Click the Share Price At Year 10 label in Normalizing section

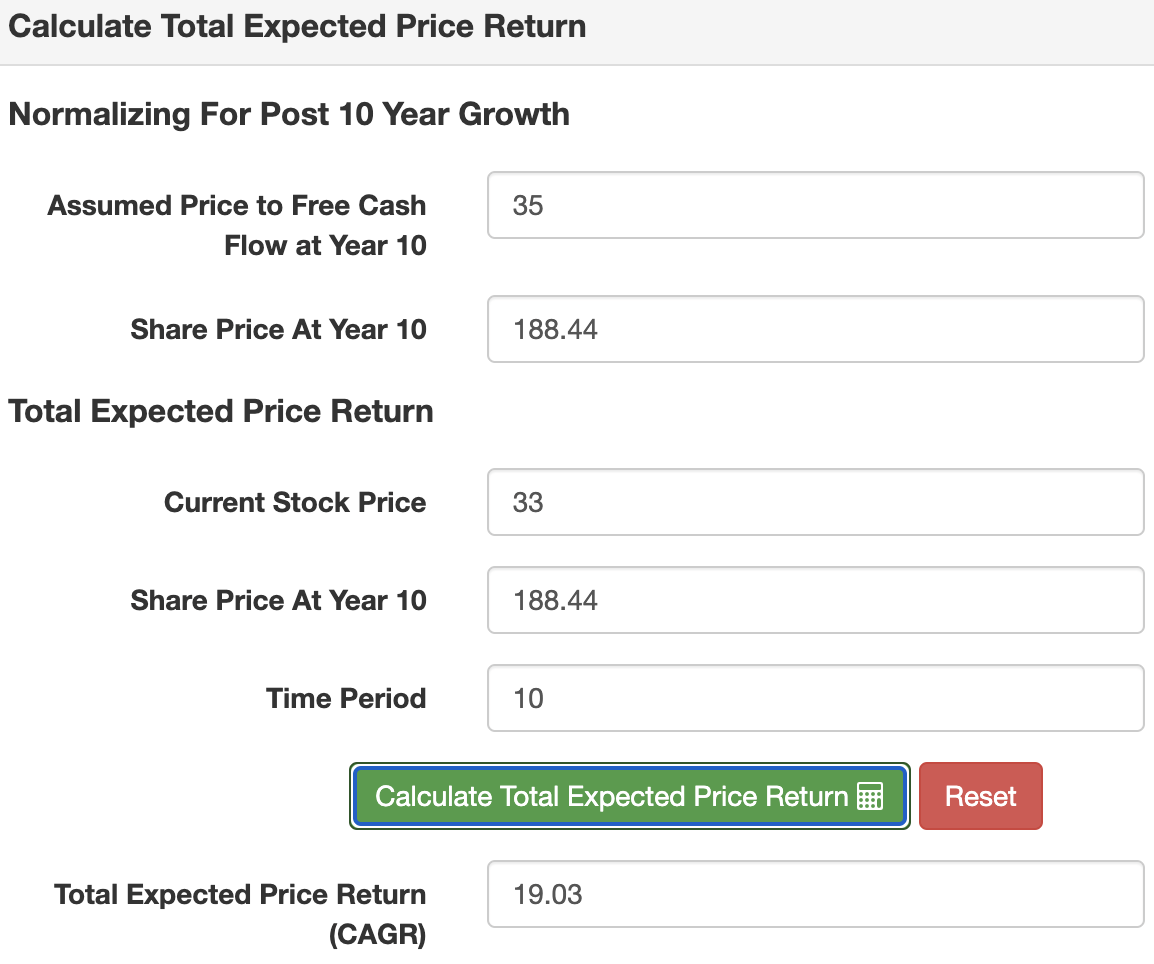click(278, 329)
